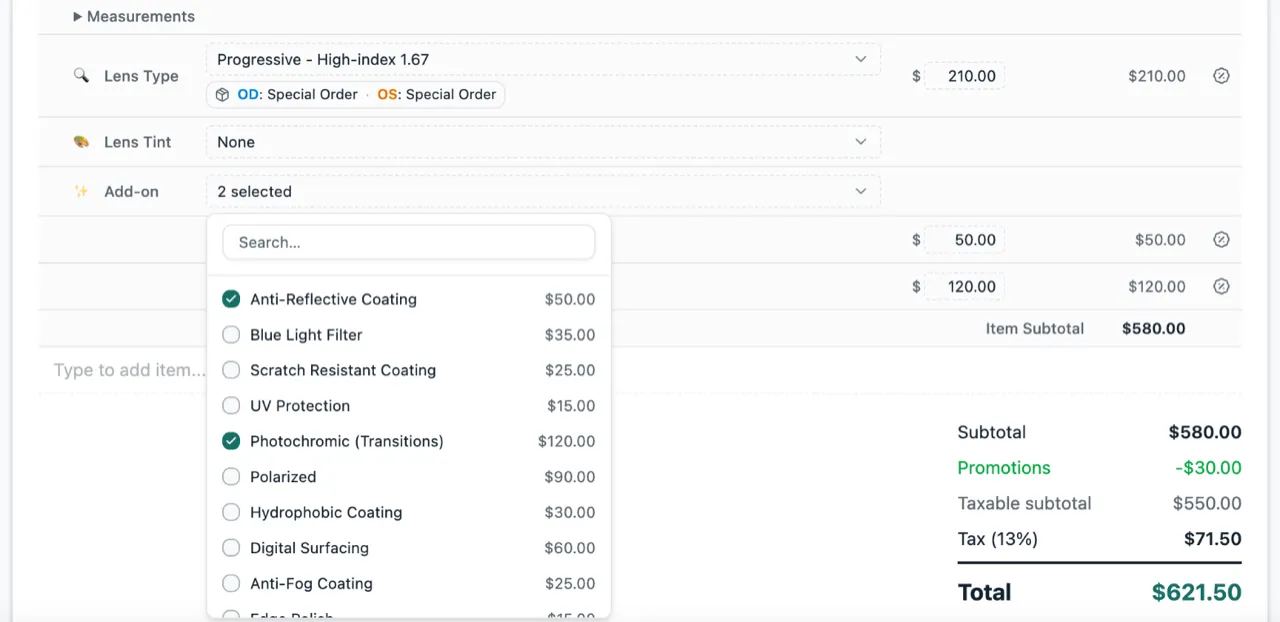Click the box icon in the Special Order badge
Viewport: 1280px width, 622px height.
pos(223,94)
